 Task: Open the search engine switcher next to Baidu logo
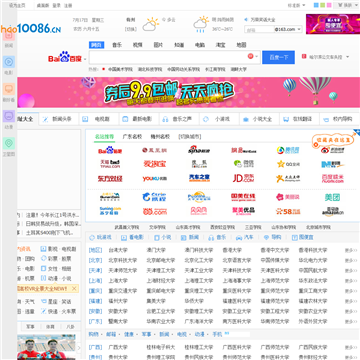click(x=85, y=59)
